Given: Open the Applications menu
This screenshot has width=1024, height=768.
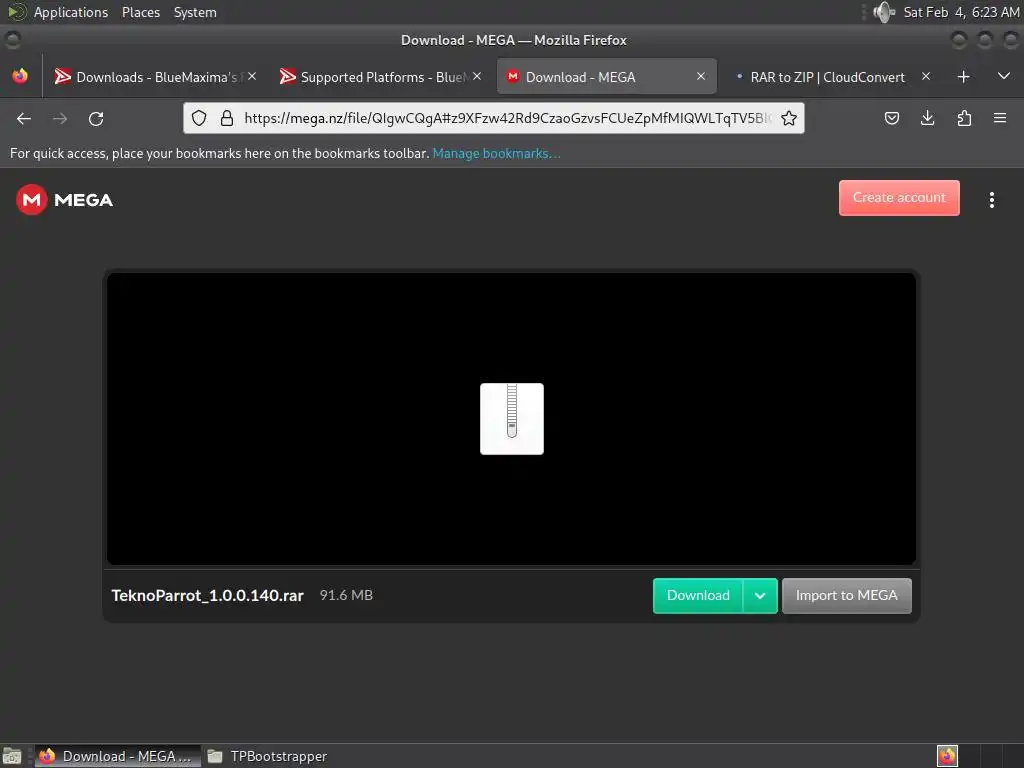Looking at the screenshot, I should [x=71, y=12].
